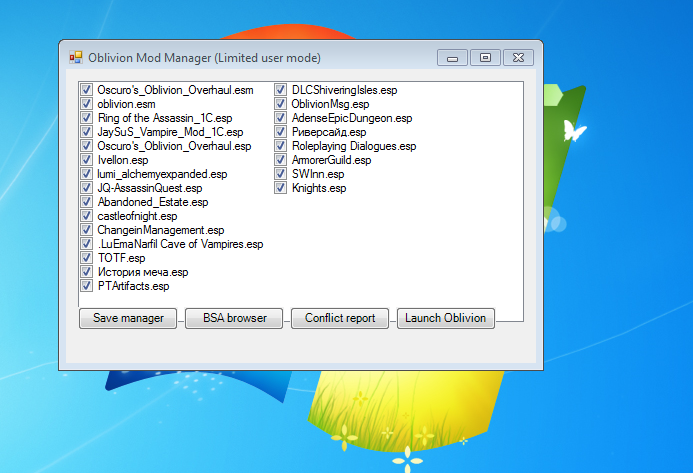Image resolution: width=693 pixels, height=473 pixels.
Task: Toggle the TOTF.esp checkbox
Action: (86, 258)
